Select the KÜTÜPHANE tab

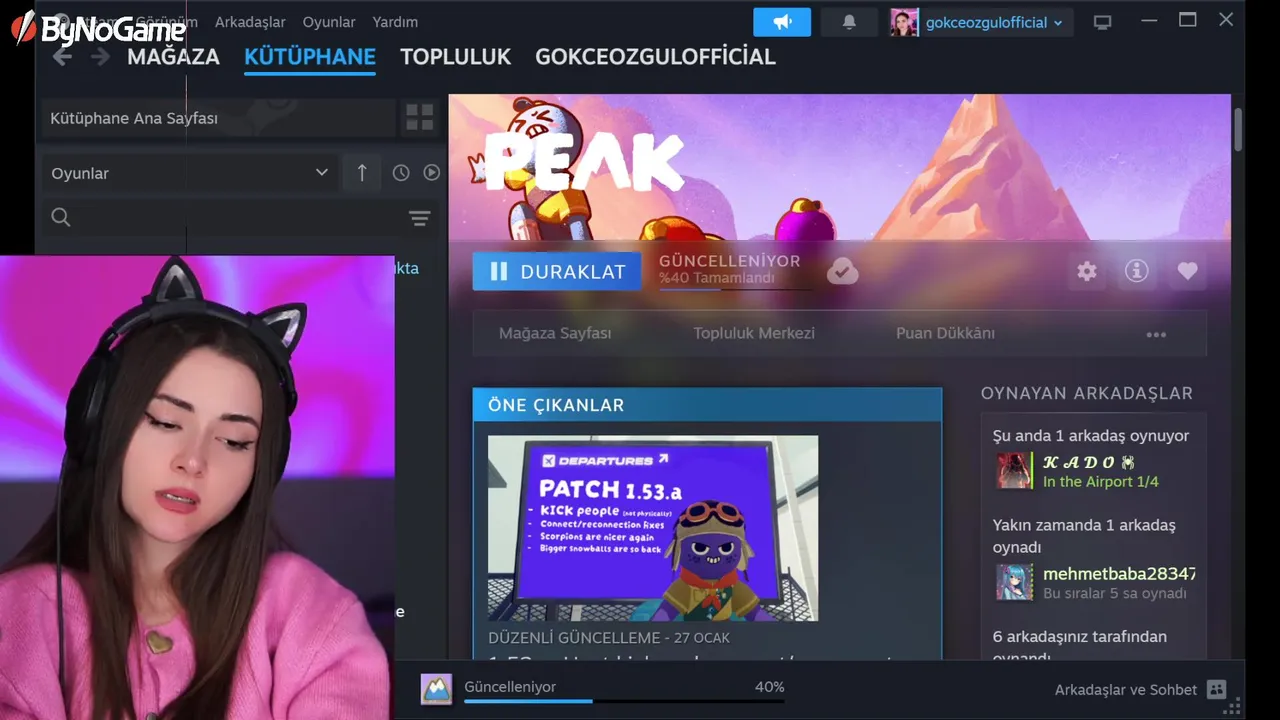[x=310, y=57]
